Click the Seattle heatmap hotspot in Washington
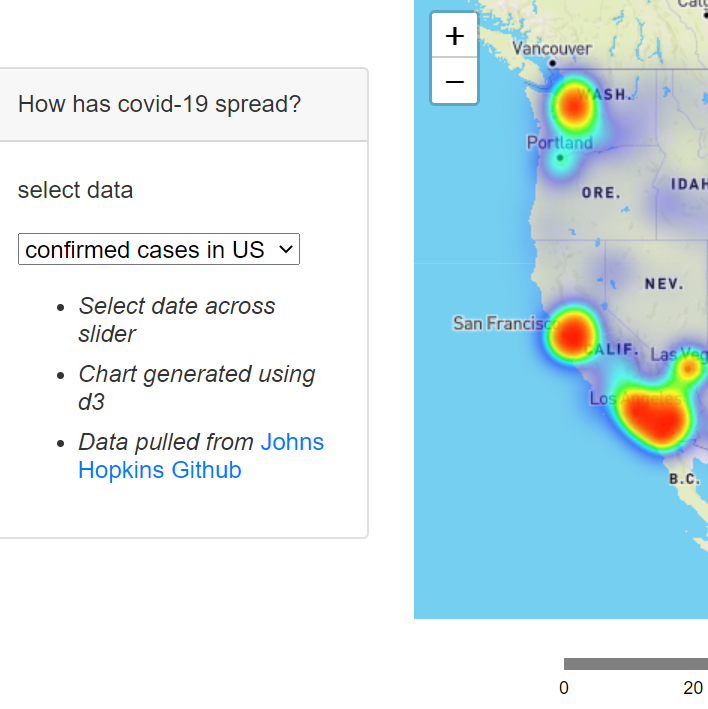The height and width of the screenshot is (709, 708). [x=573, y=105]
